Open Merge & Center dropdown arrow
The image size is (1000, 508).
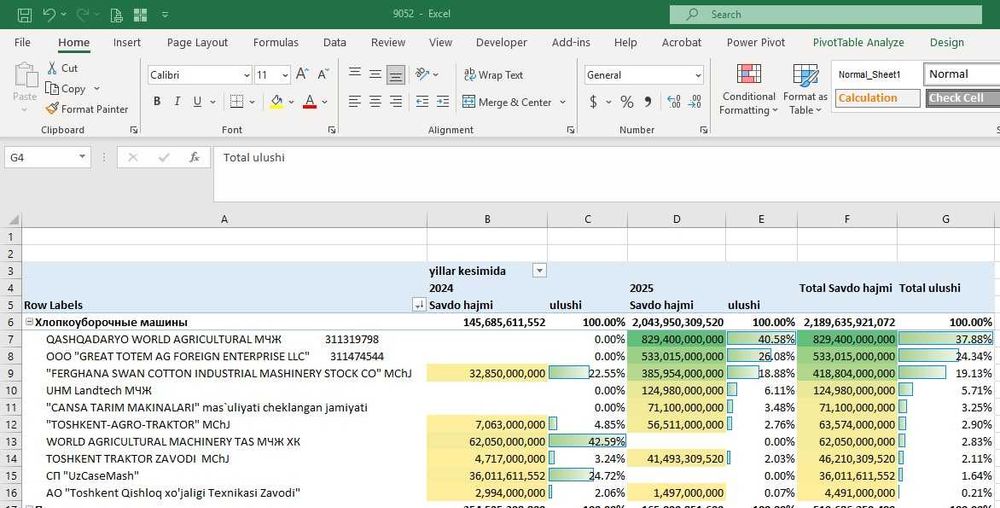pos(562,102)
